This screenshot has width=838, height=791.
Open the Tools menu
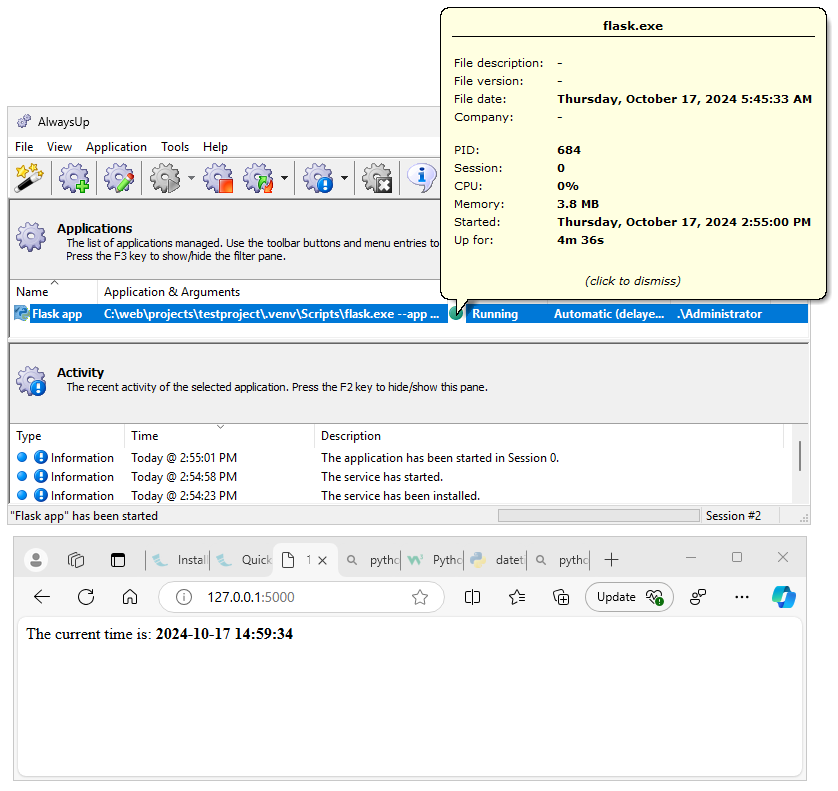click(175, 147)
